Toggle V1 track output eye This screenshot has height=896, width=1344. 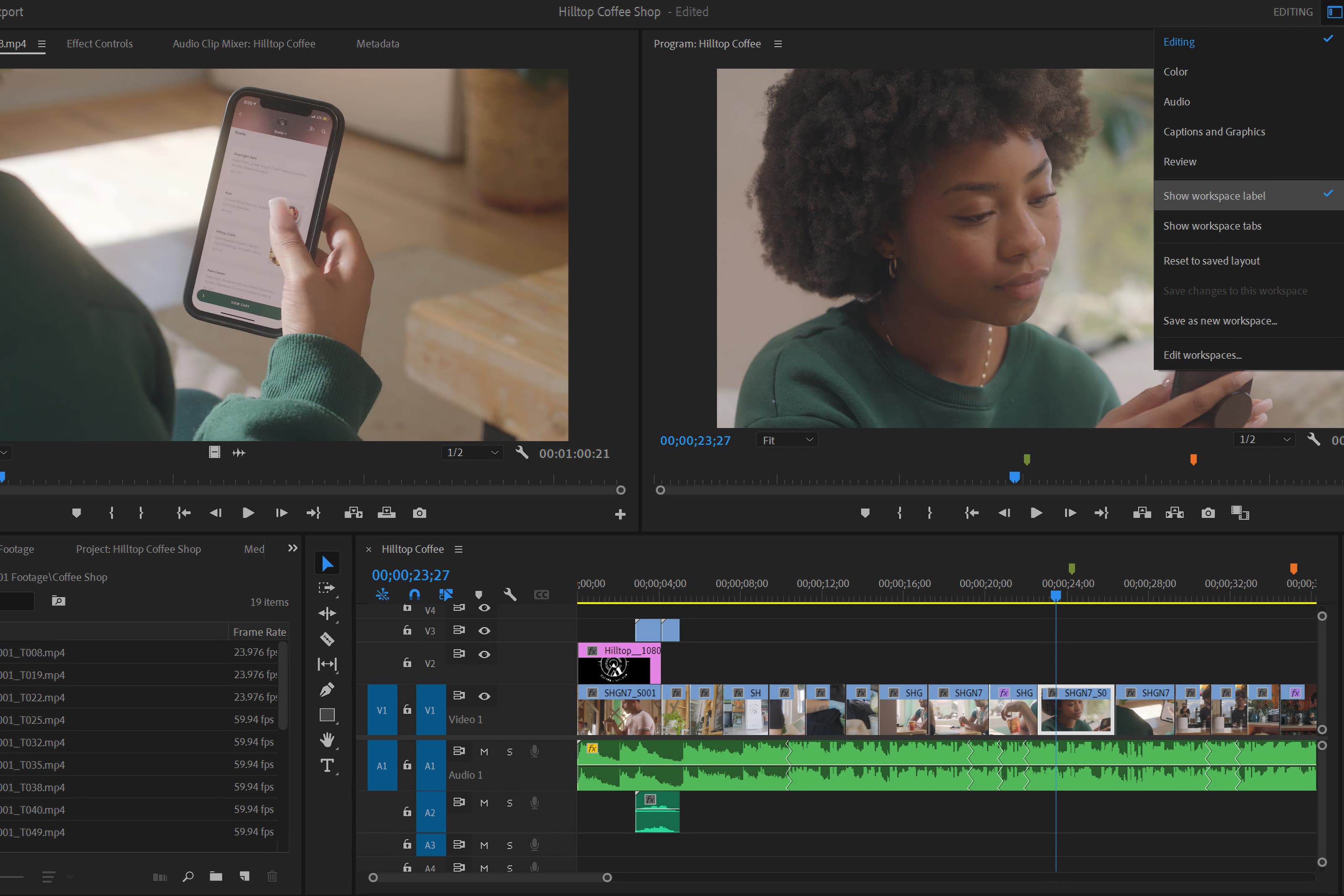(484, 696)
